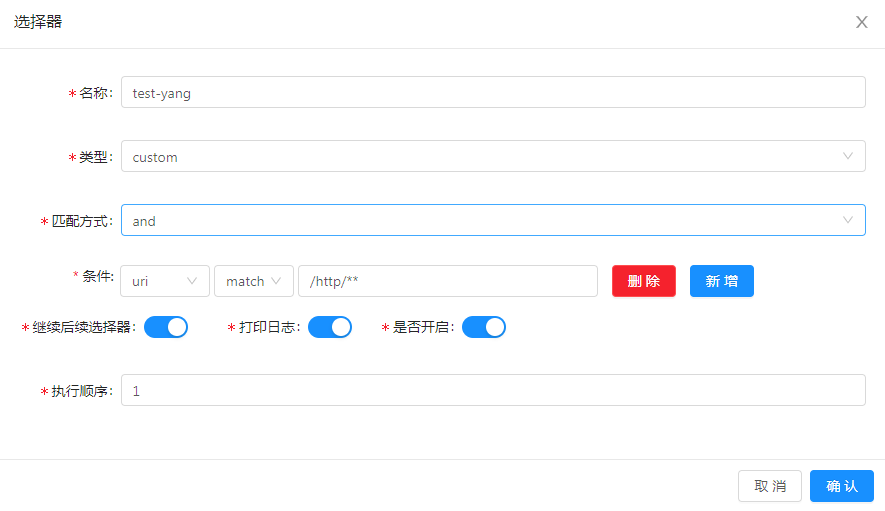Toggle the 继续后续选择器 switch
Screen dimensions: 885x511
pyautogui.click(x=166, y=327)
